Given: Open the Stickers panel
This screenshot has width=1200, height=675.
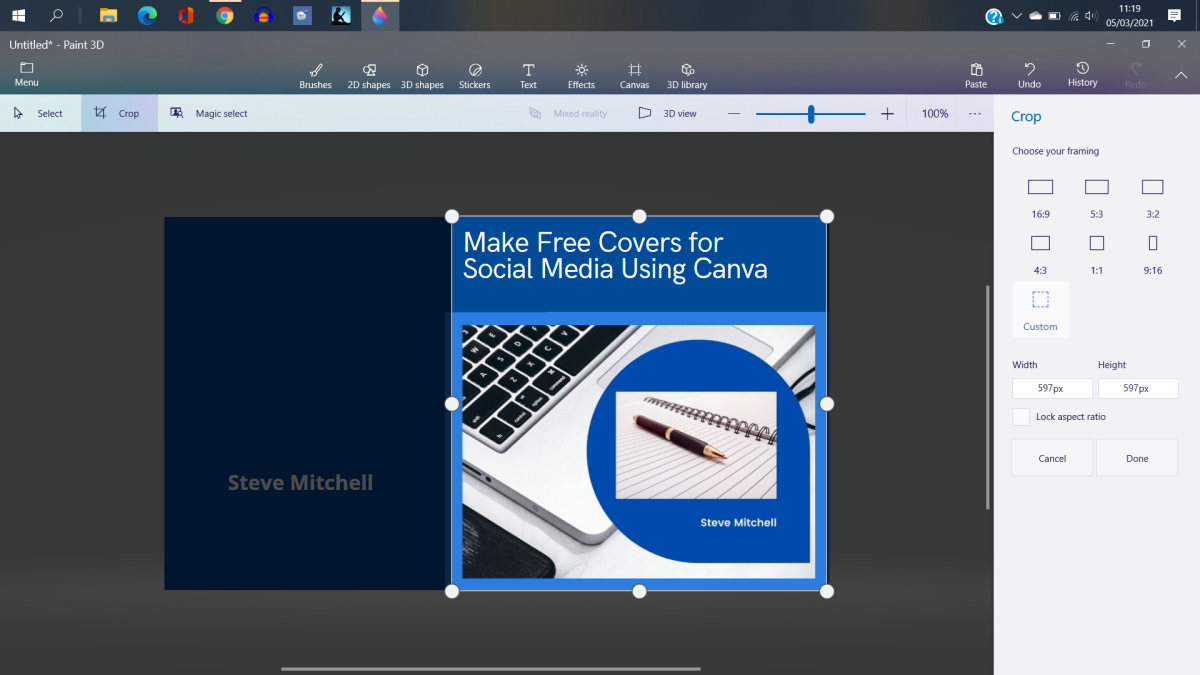Looking at the screenshot, I should click(475, 74).
